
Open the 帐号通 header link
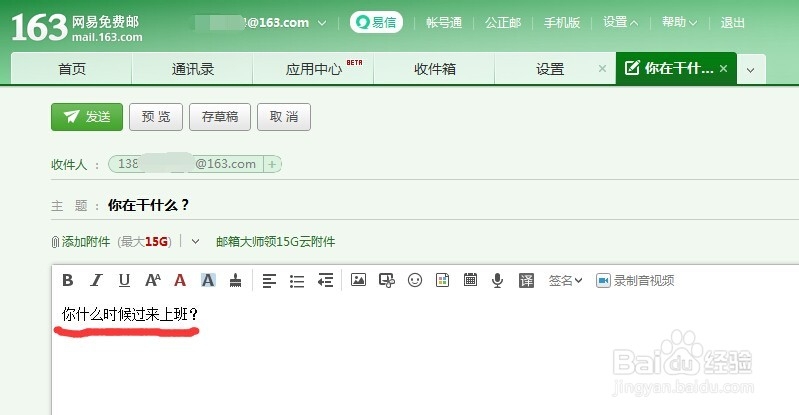click(444, 22)
